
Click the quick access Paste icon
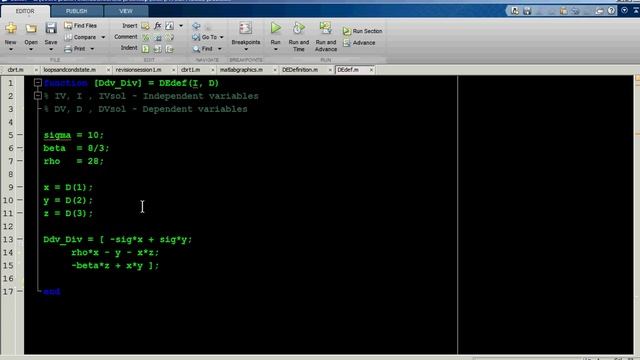pos(563,11)
